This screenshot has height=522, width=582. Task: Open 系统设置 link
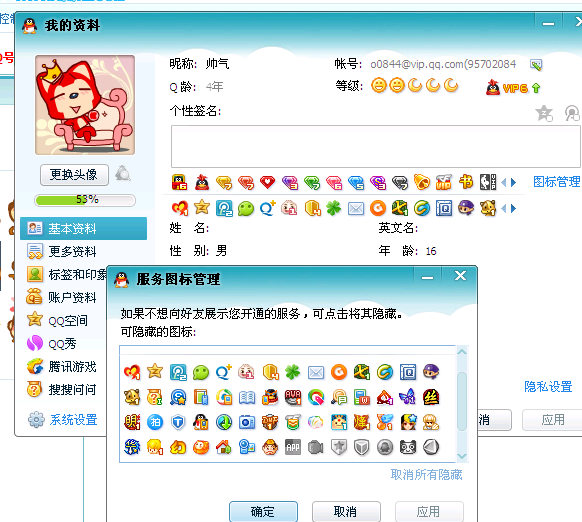click(x=73, y=420)
